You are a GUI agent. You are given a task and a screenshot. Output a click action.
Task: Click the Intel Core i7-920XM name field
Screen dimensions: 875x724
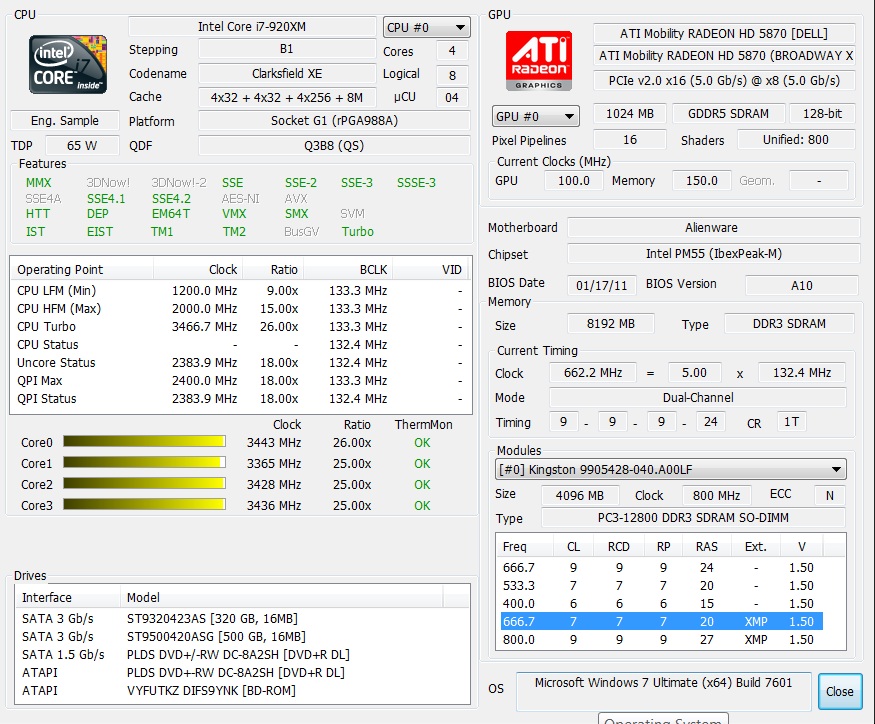coord(252,26)
